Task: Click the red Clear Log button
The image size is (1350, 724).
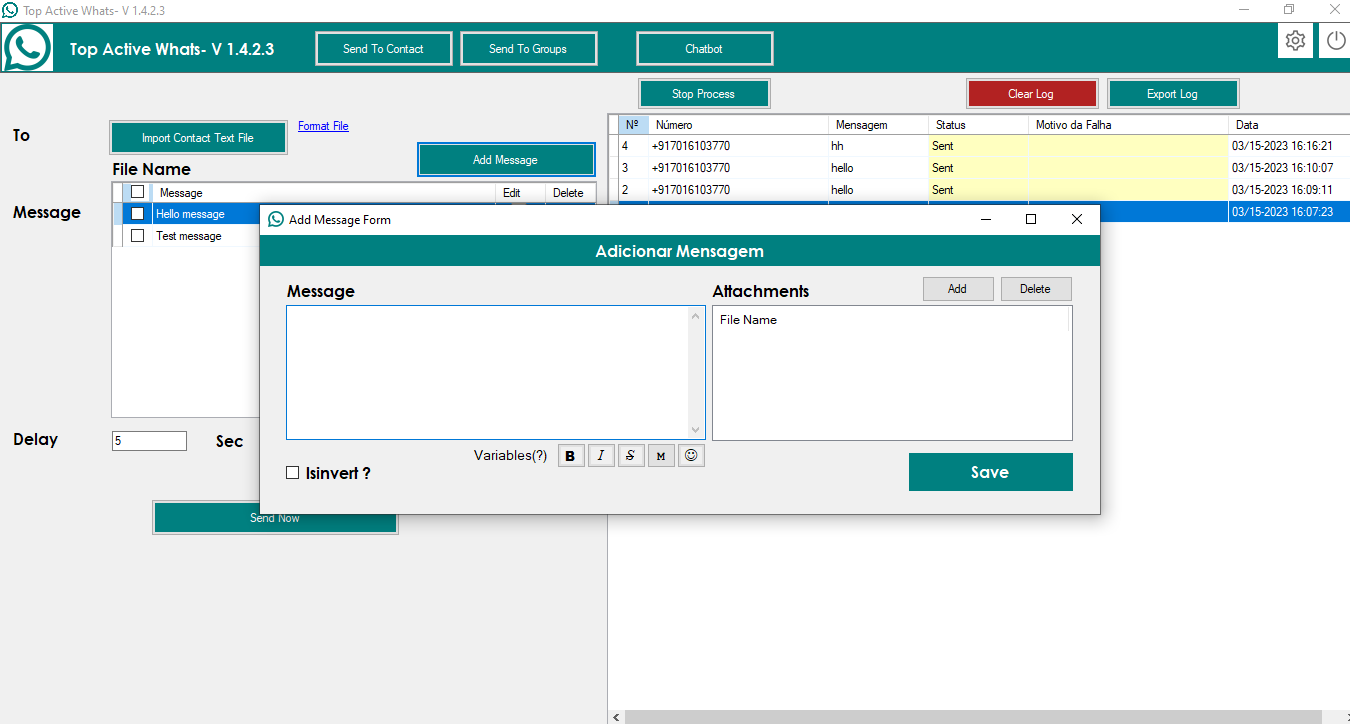Action: [x=1032, y=94]
